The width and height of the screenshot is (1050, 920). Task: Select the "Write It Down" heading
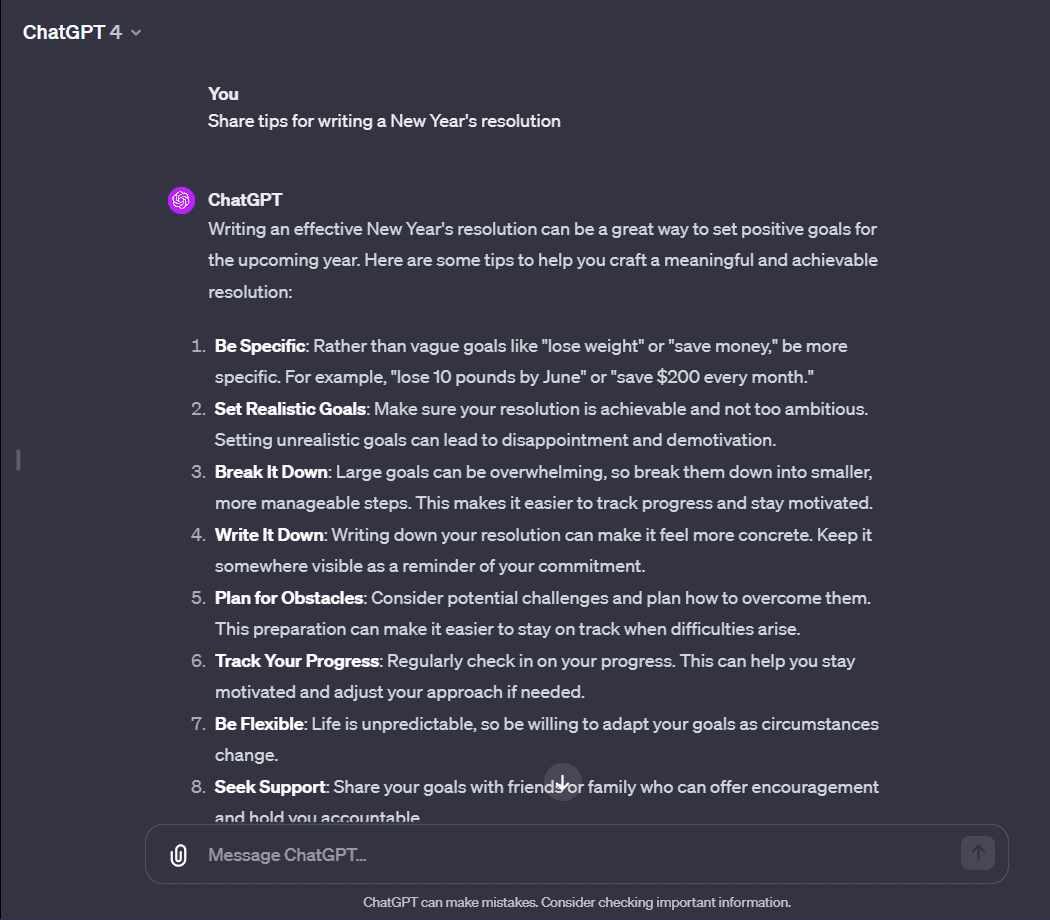click(269, 535)
